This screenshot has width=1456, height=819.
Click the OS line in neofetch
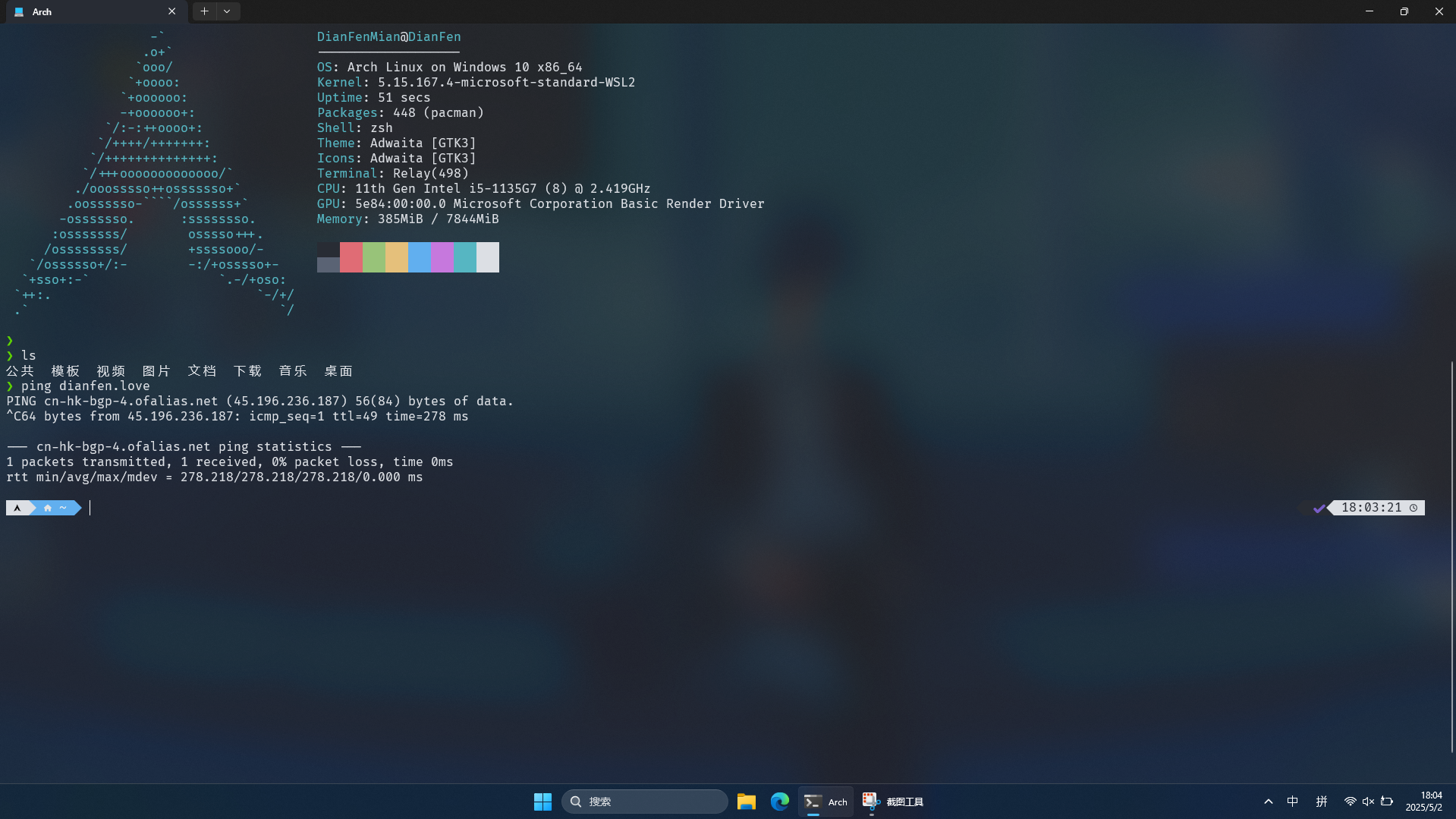coord(449,67)
